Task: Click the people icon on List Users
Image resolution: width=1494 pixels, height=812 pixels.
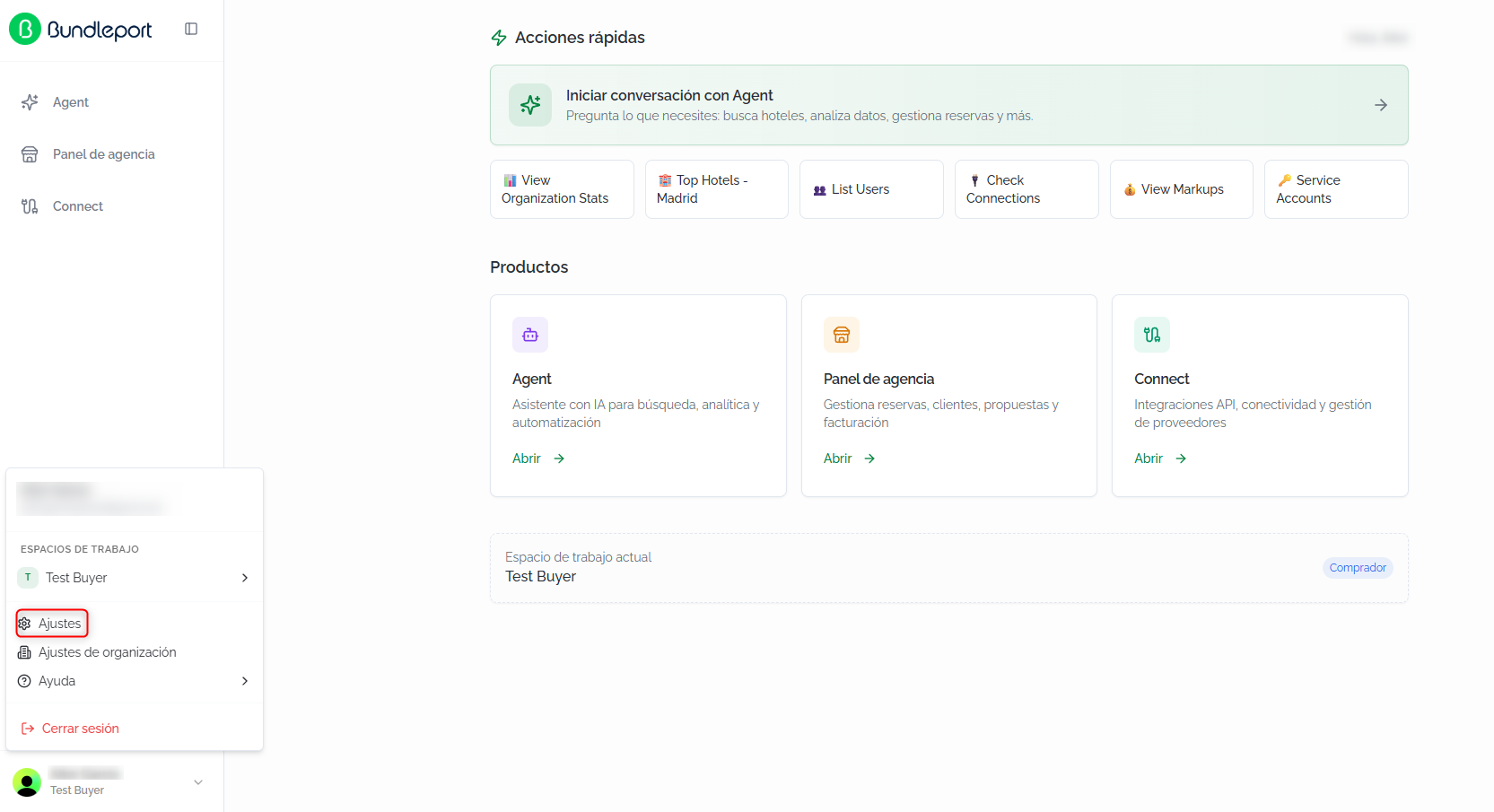Action: click(820, 190)
